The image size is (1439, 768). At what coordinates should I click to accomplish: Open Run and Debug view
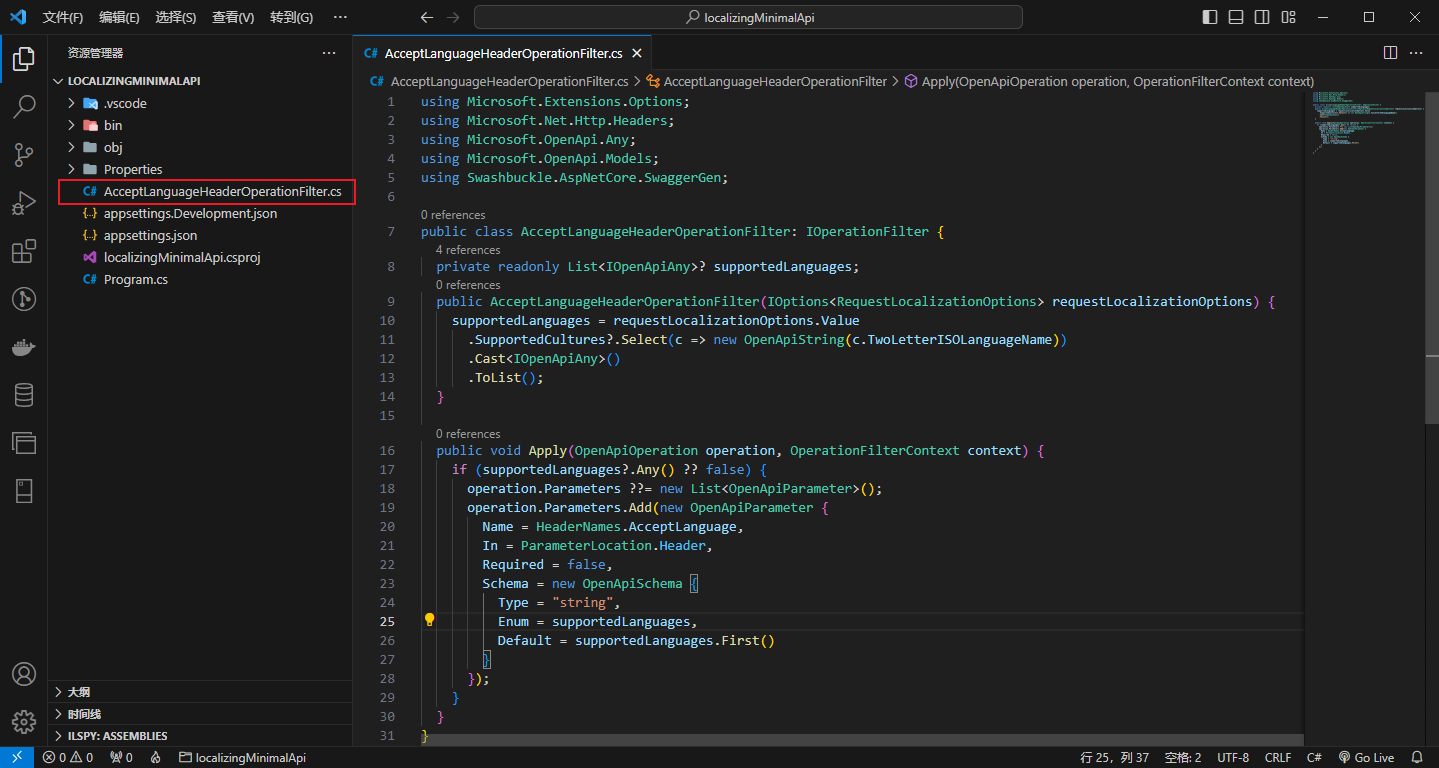click(24, 203)
